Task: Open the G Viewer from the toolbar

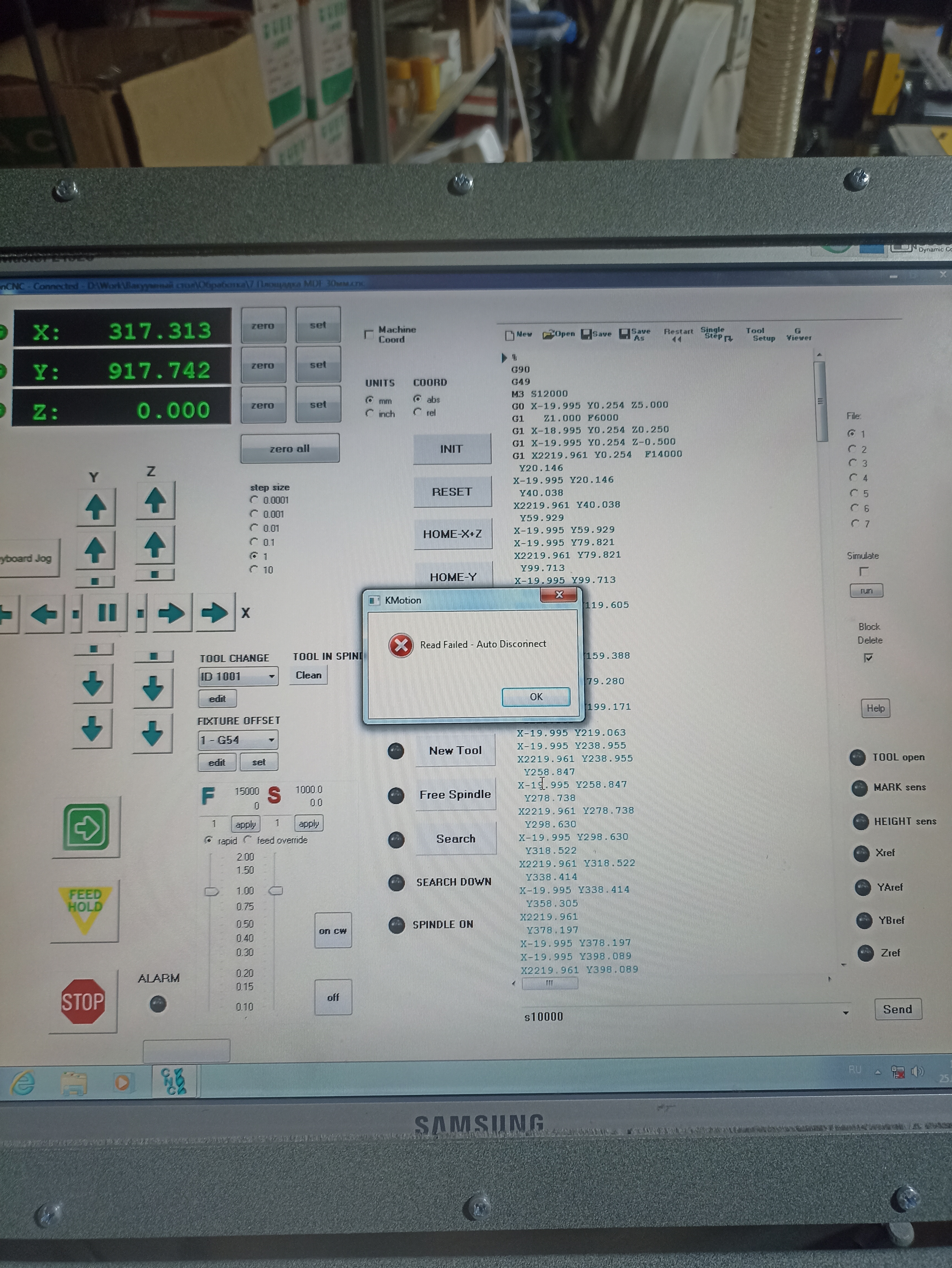Action: coord(798,334)
